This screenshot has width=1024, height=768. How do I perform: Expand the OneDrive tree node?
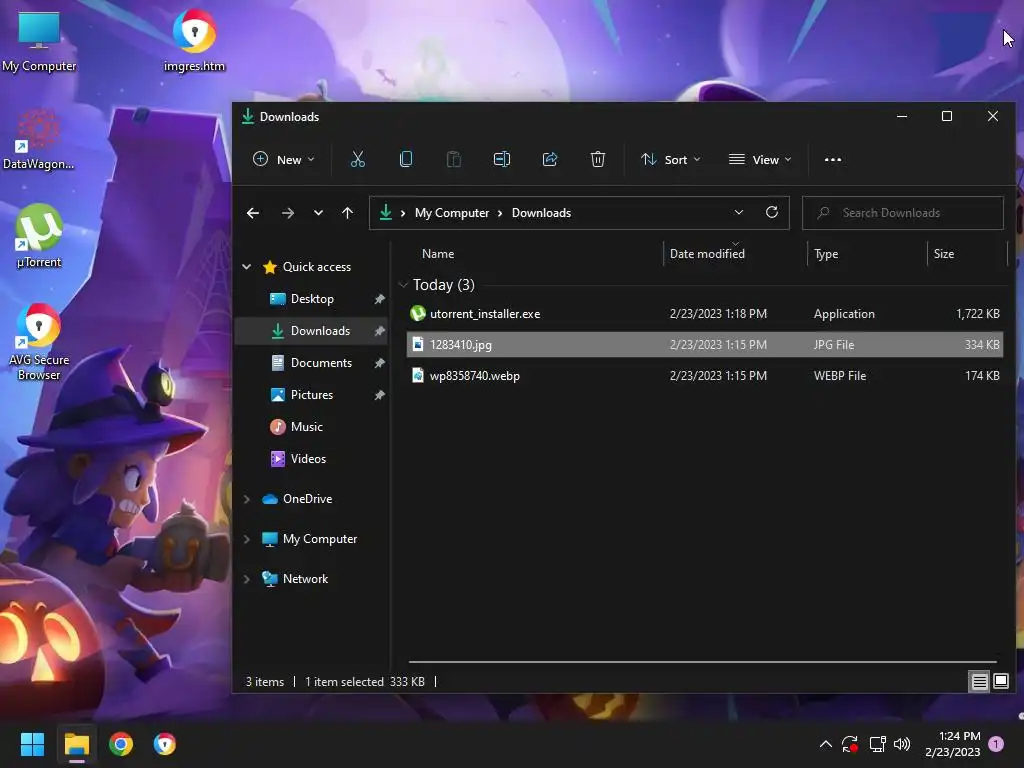point(247,499)
